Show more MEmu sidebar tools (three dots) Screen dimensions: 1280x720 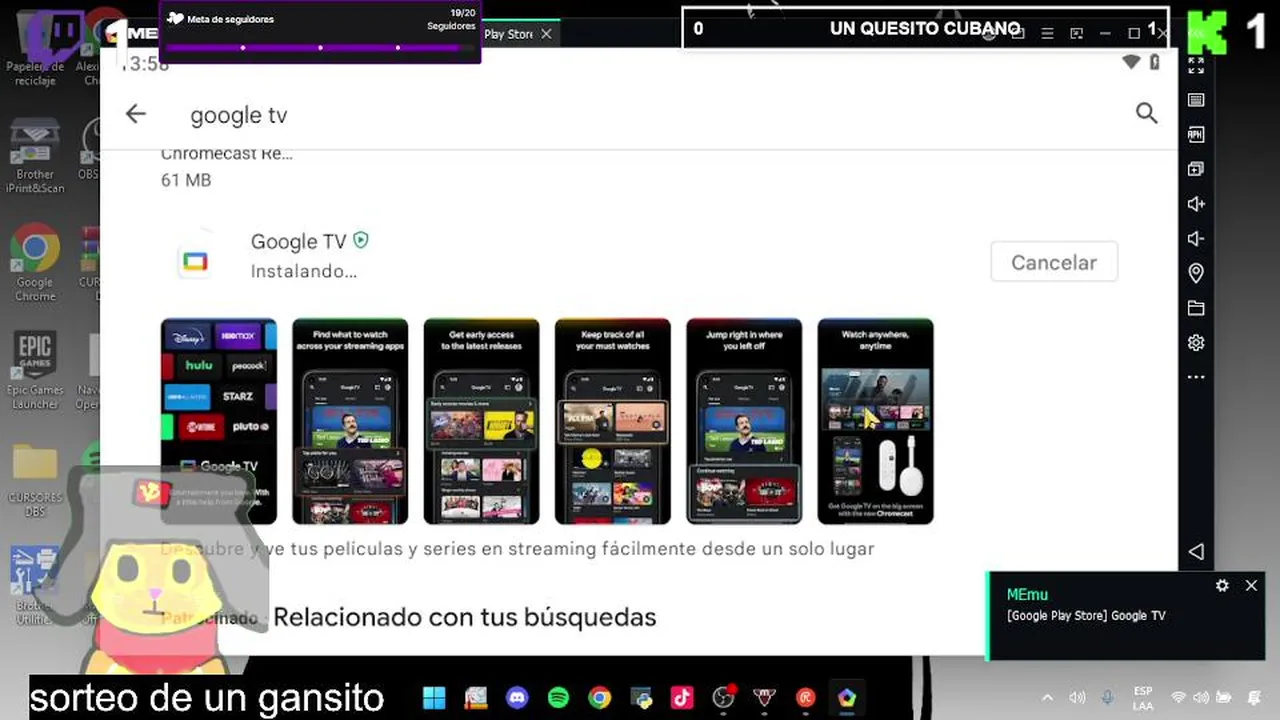click(x=1196, y=377)
